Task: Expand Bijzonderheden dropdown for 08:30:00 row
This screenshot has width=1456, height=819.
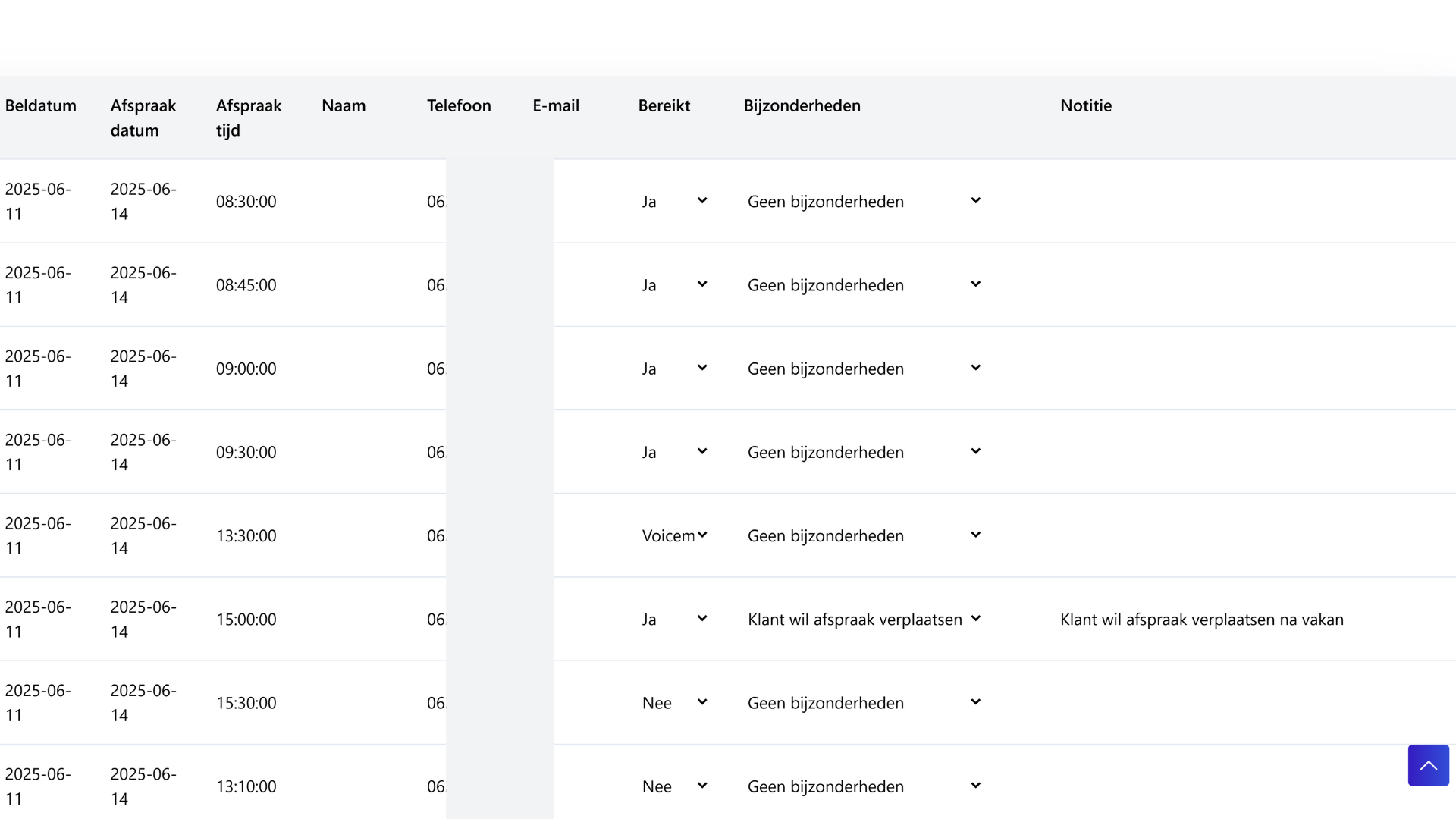Action: tap(864, 202)
